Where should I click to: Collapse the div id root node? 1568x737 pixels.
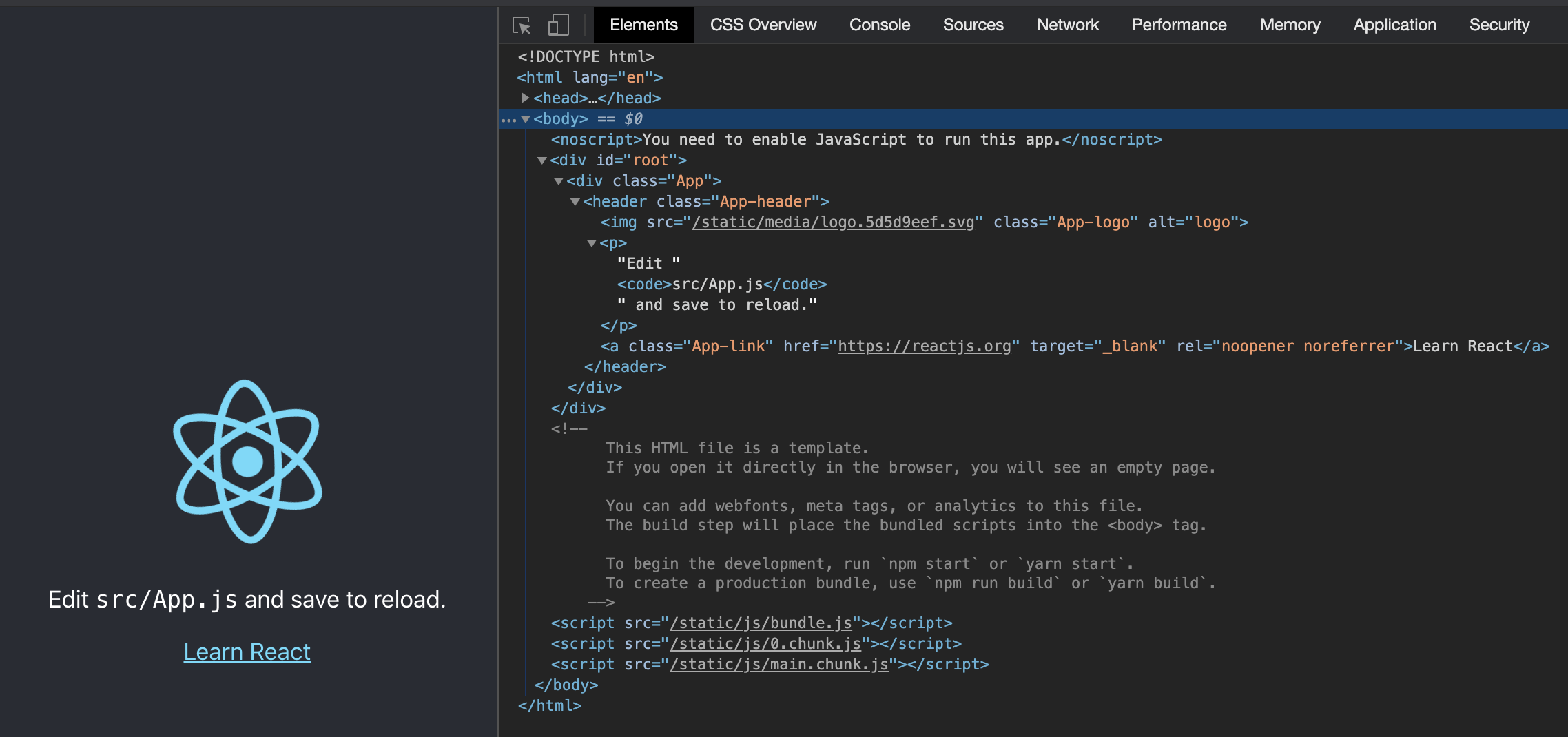tap(542, 160)
